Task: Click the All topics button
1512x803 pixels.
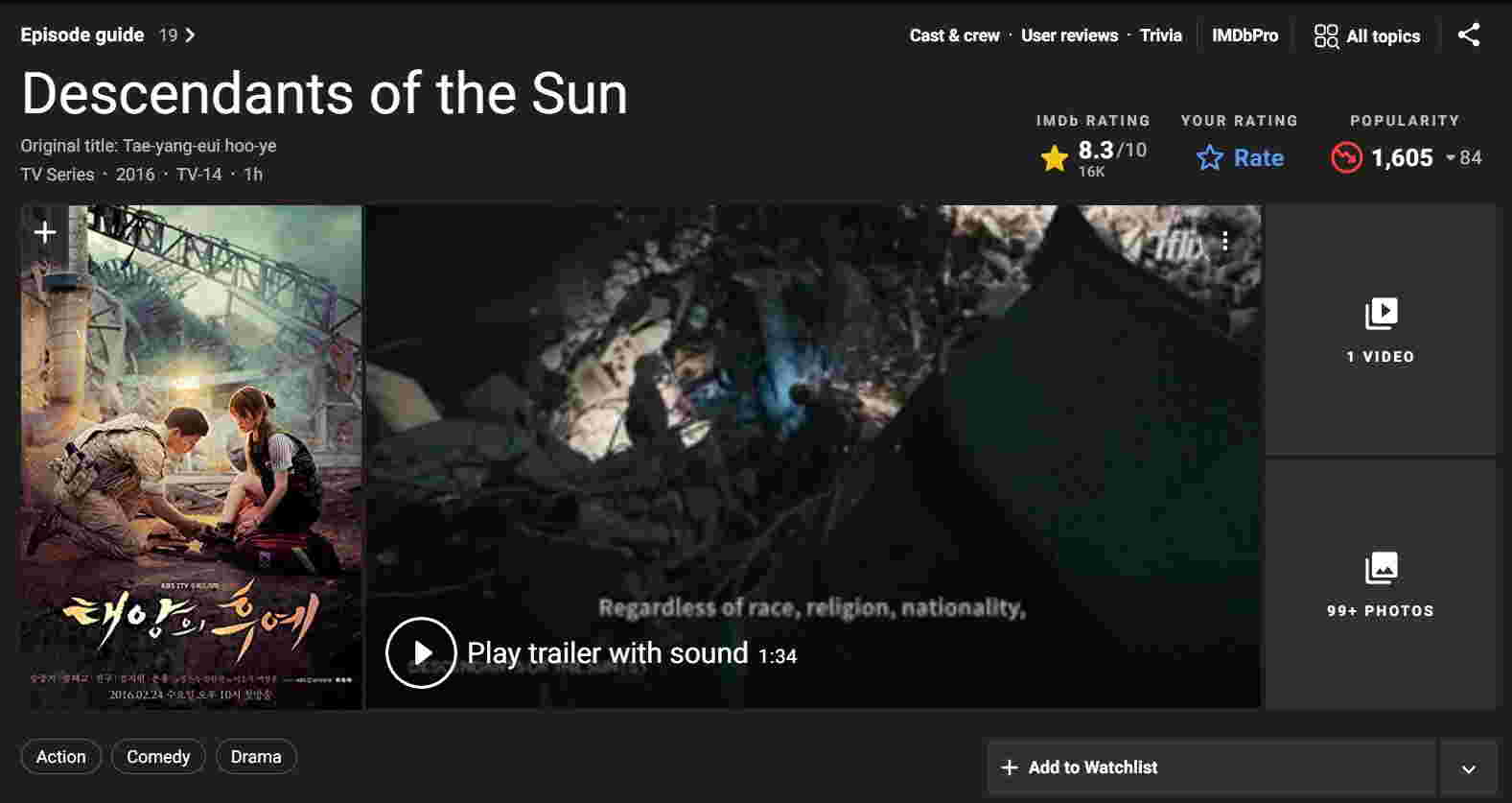Action: point(1367,36)
